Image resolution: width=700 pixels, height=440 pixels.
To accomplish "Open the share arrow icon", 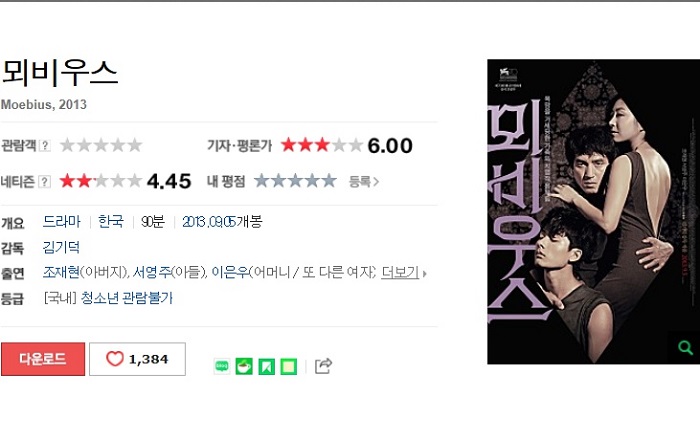I will tap(323, 366).
